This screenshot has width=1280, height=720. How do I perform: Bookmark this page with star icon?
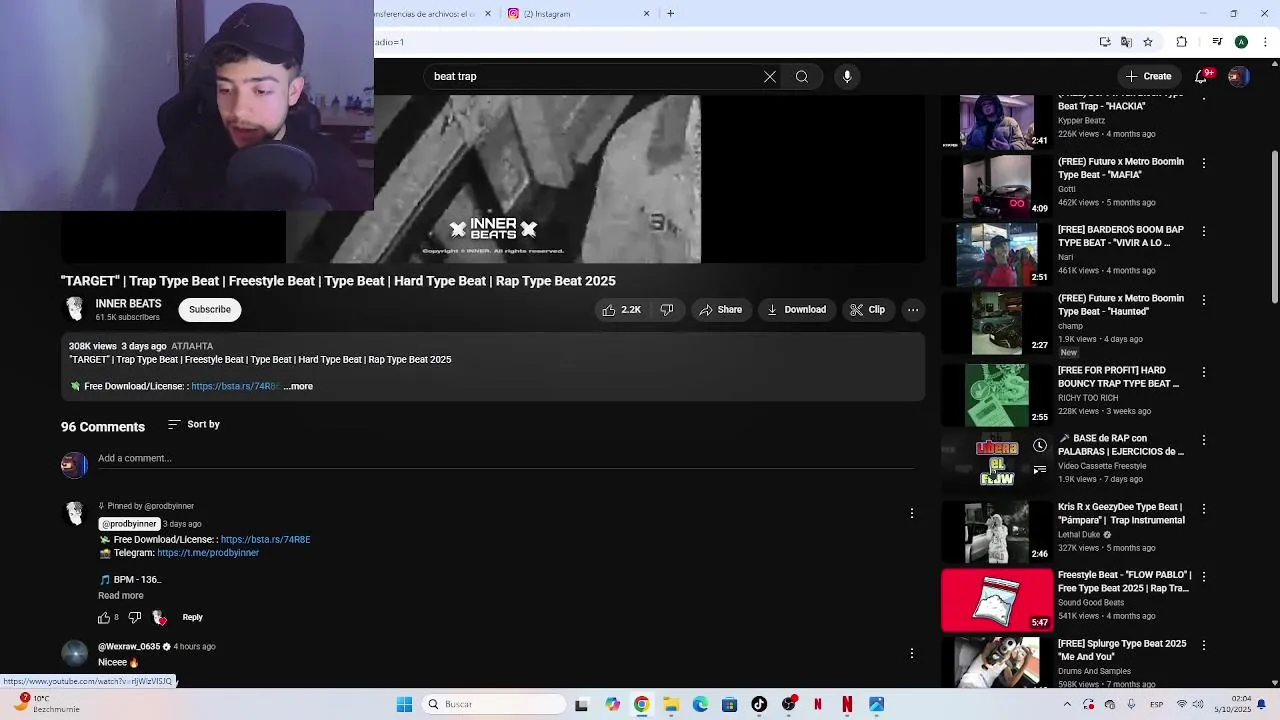[1148, 42]
